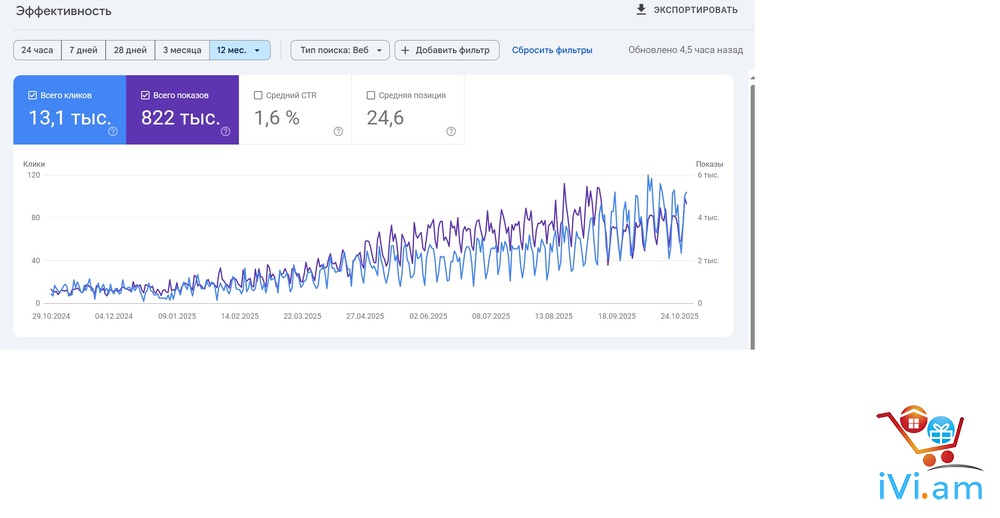Click the export download icon

641,10
